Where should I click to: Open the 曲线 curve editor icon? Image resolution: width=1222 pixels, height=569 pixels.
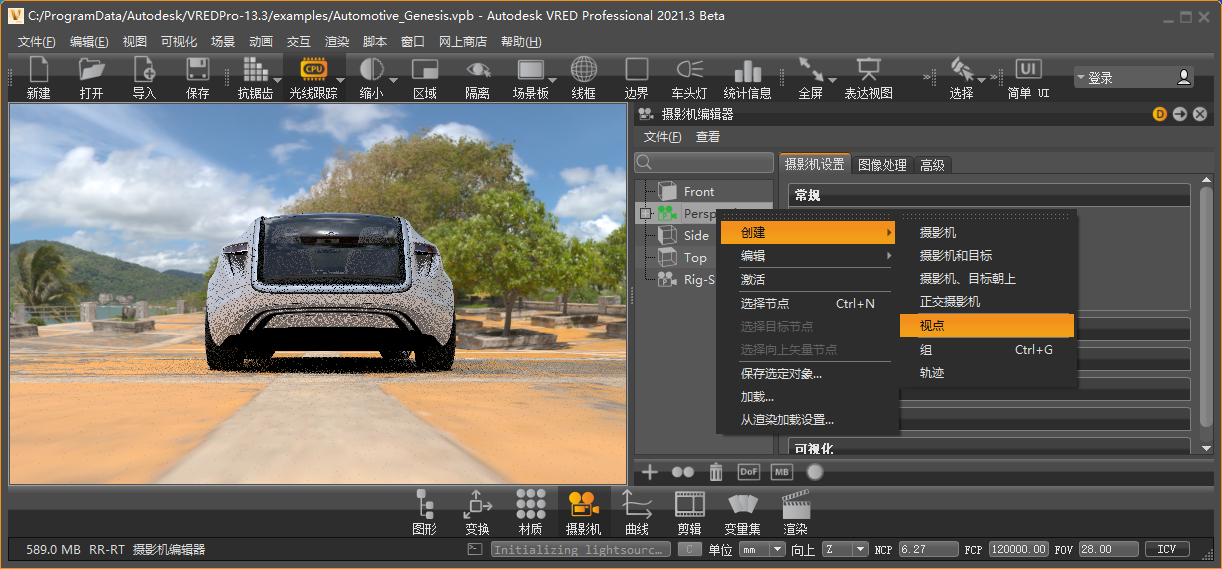point(637,503)
